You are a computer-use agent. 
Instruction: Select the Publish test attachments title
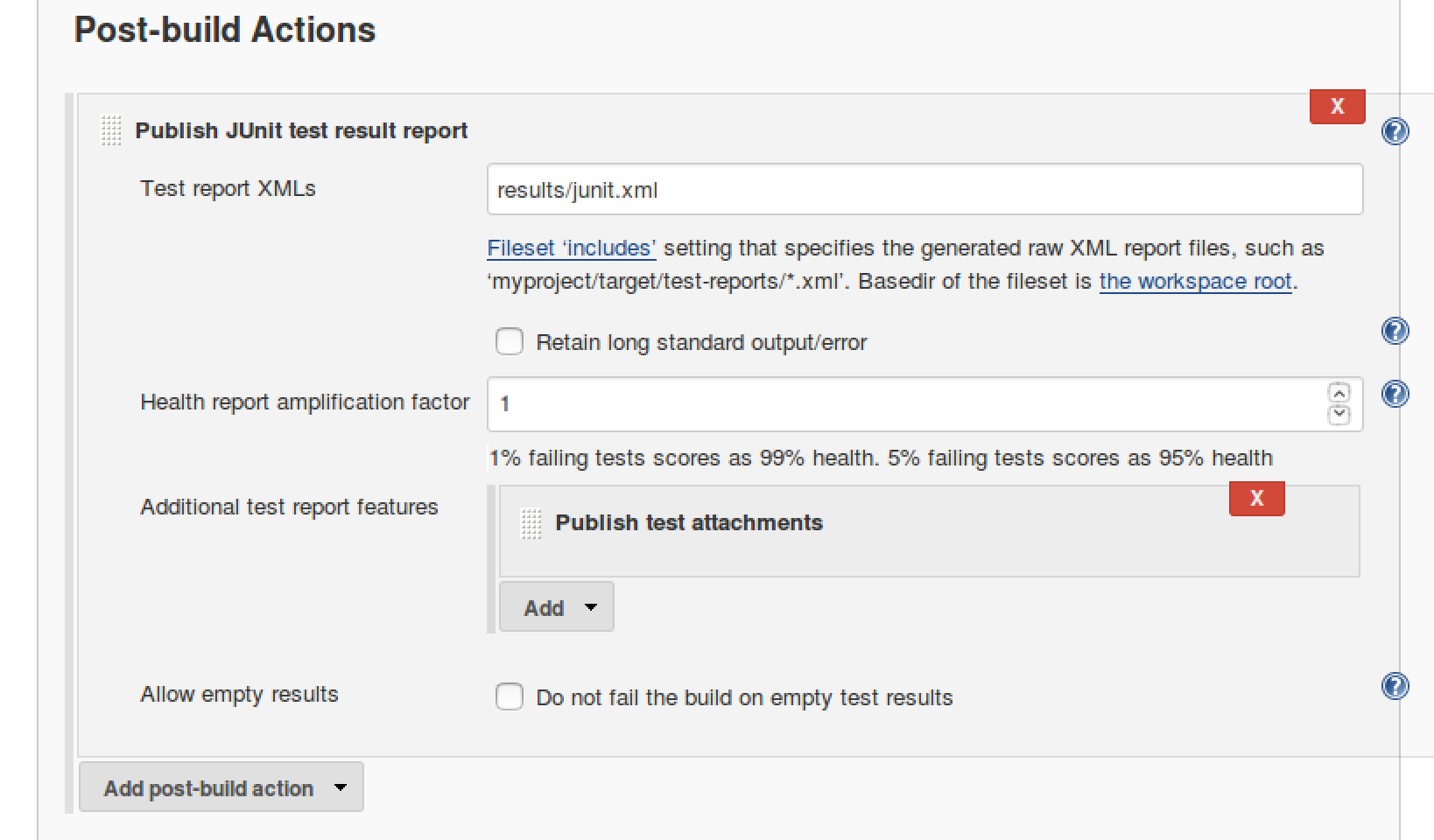point(689,523)
